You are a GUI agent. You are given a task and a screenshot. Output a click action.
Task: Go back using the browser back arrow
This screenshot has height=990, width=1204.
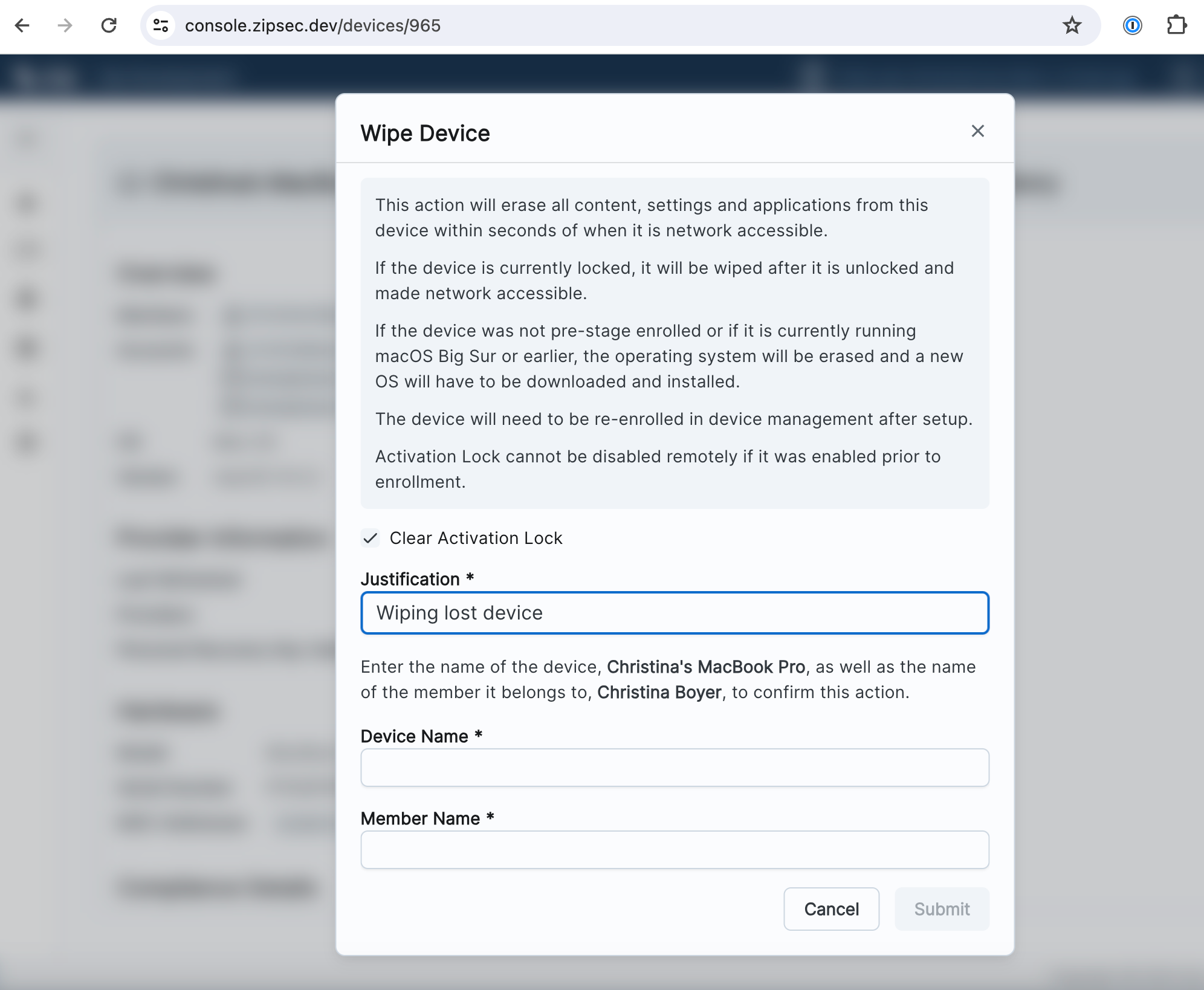pos(22,25)
